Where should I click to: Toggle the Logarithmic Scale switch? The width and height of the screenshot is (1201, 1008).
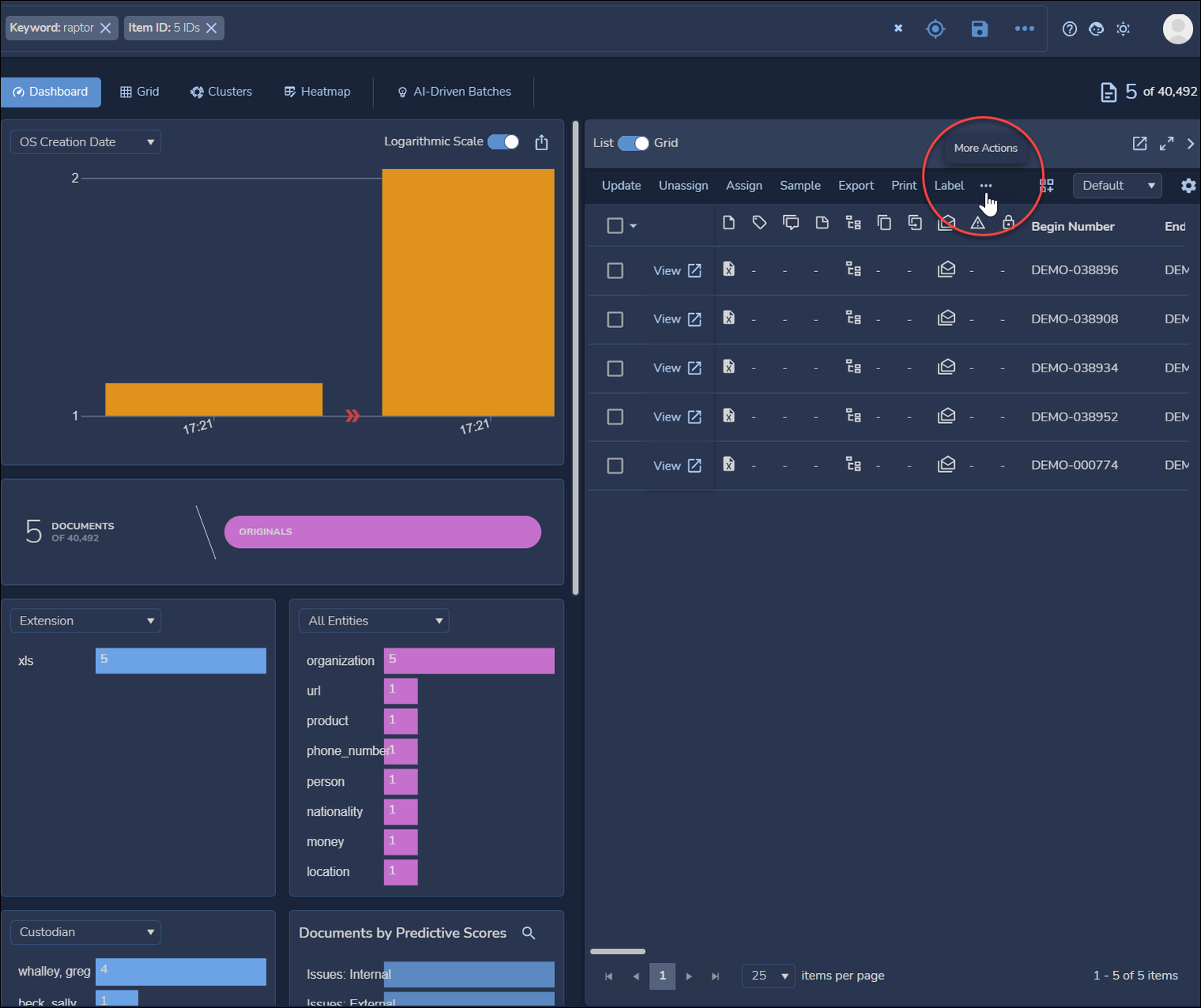point(504,142)
